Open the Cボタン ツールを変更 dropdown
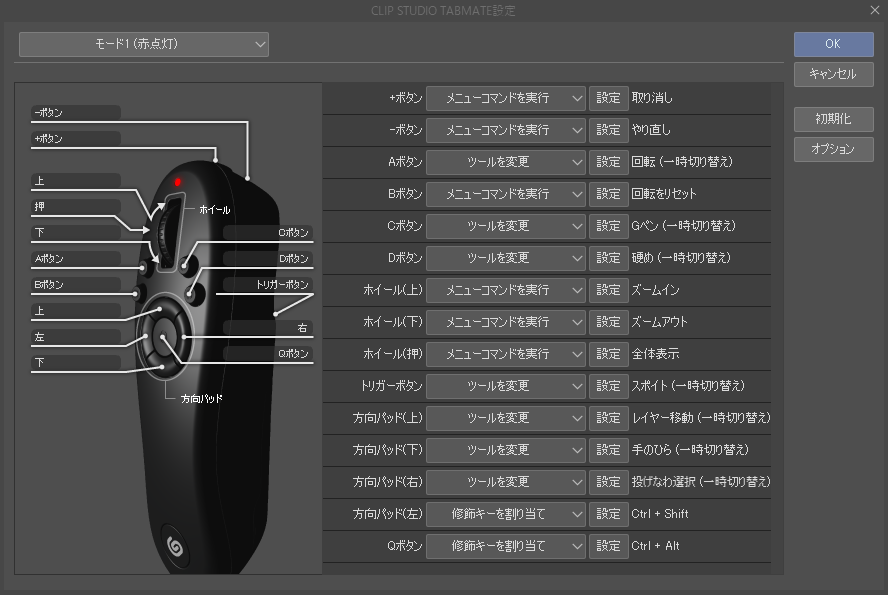The image size is (888, 595). click(505, 226)
